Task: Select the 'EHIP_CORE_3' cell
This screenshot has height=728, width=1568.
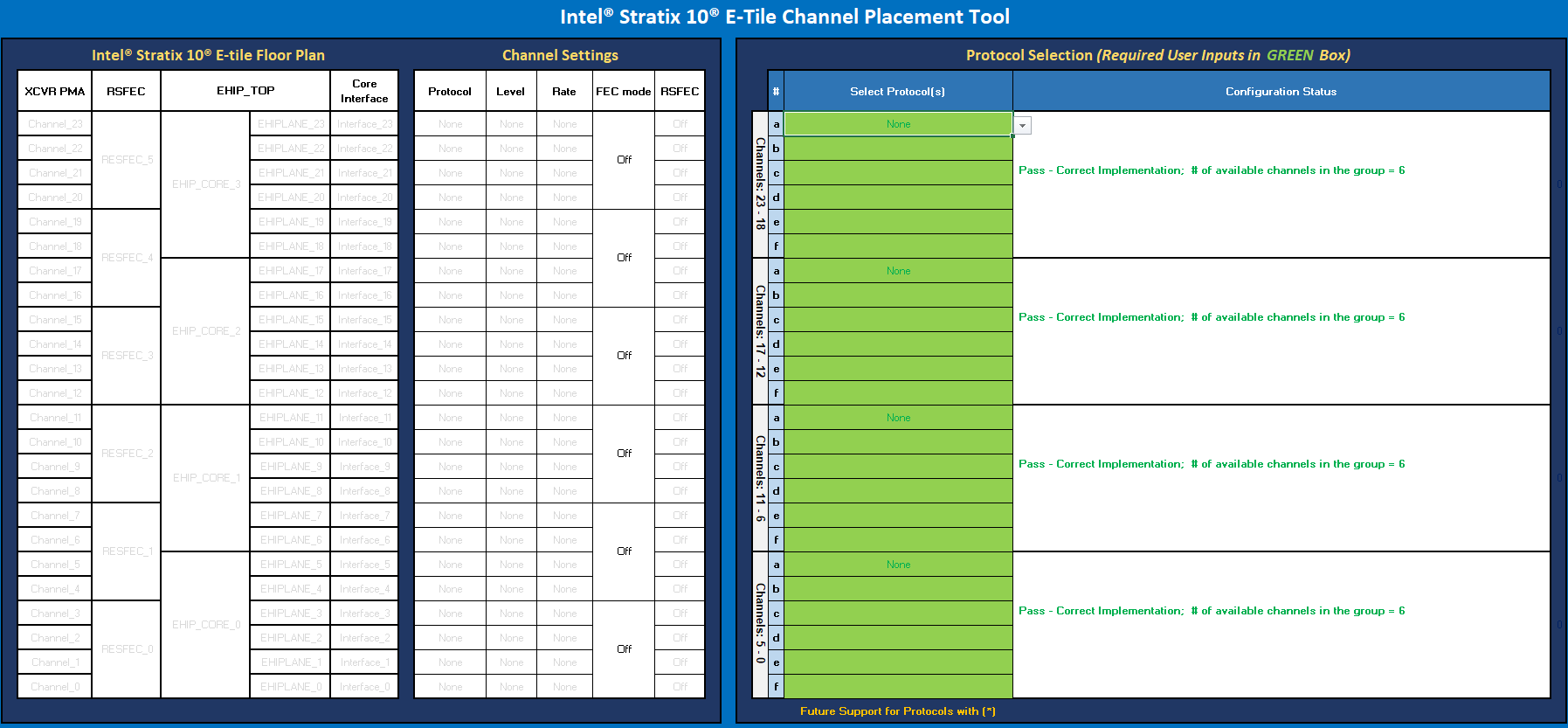Action: click(x=206, y=184)
